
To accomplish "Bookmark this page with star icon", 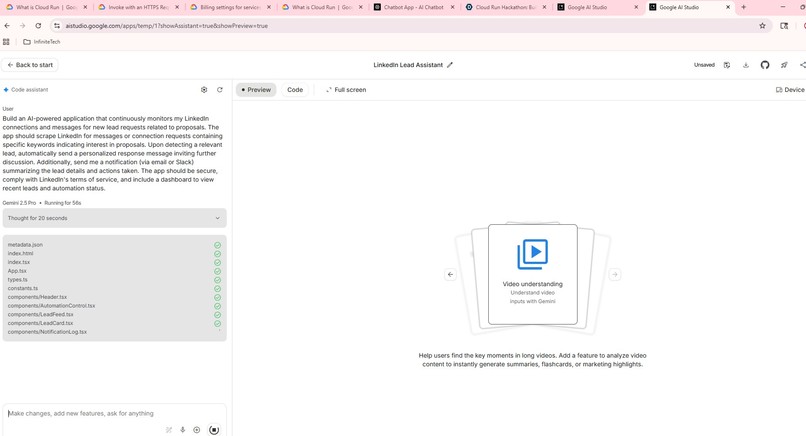I will point(762,26).
